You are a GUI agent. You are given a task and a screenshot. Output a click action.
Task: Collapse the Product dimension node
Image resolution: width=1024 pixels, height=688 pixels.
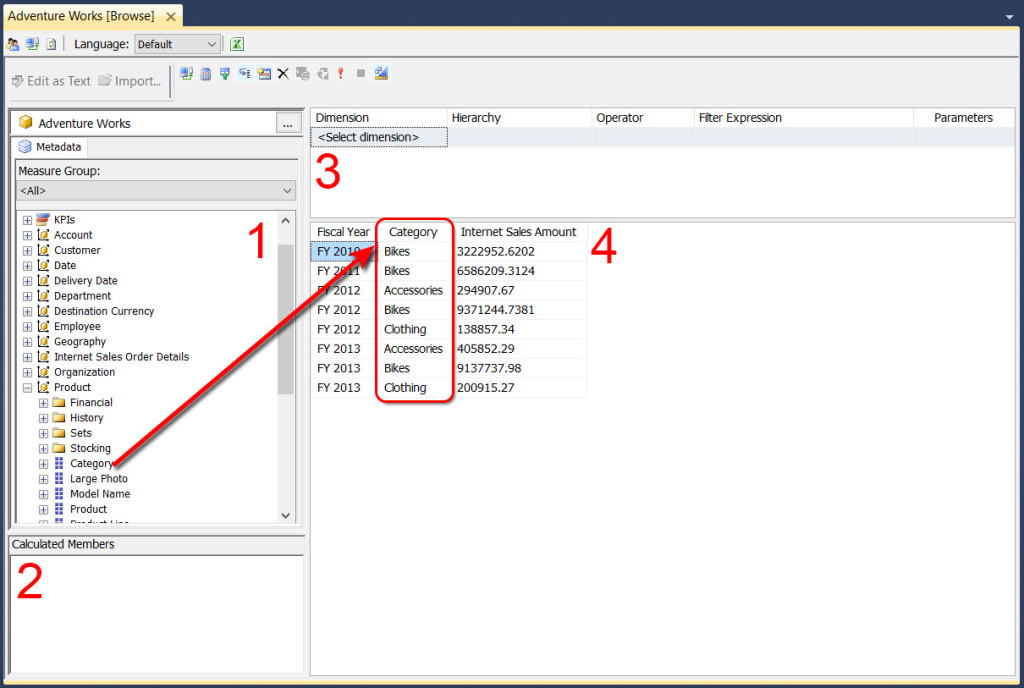[x=28, y=388]
